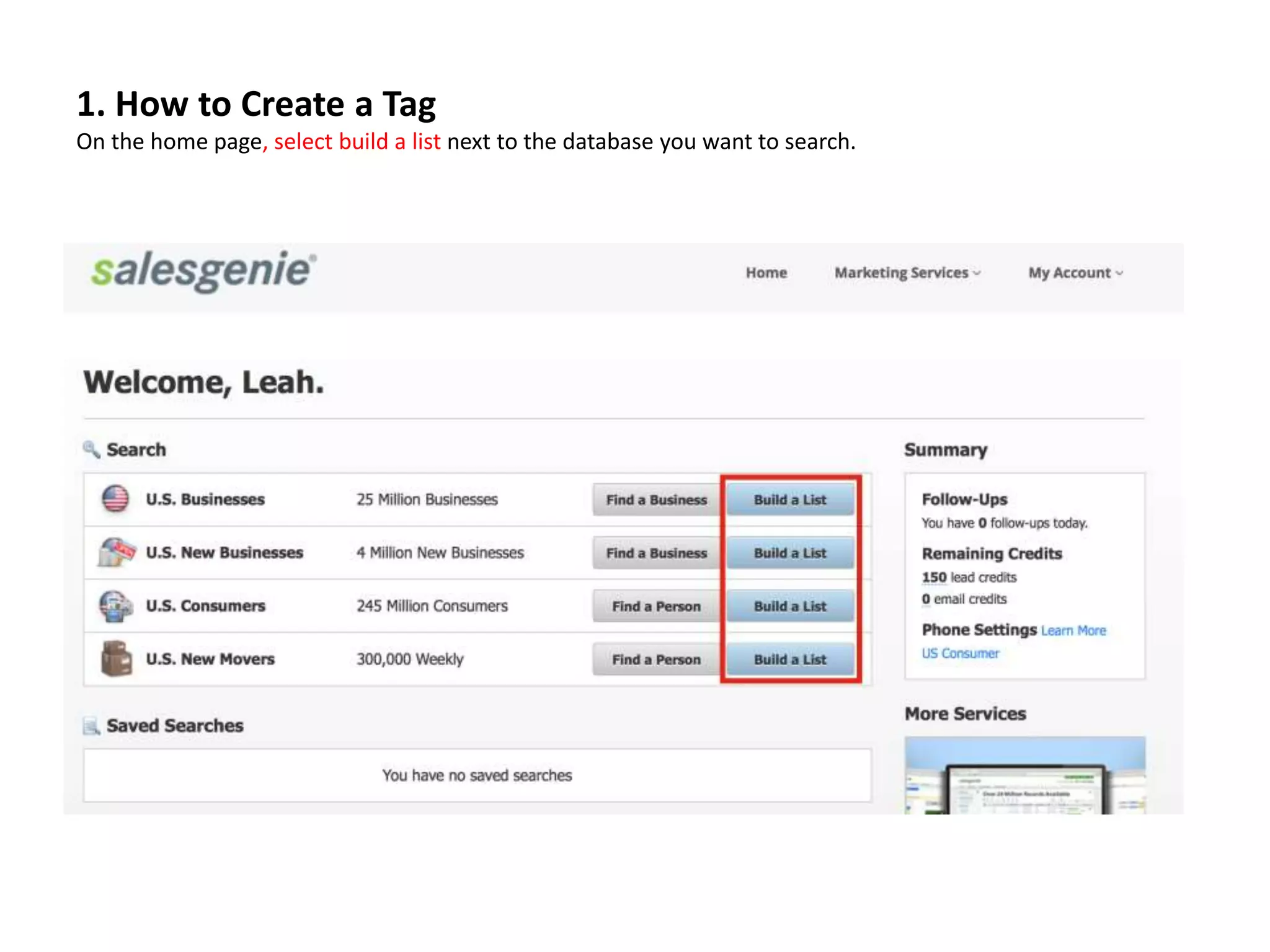Click the U.S. New Movers box icon
Image resolution: width=1270 pixels, height=952 pixels.
pyautogui.click(x=117, y=658)
